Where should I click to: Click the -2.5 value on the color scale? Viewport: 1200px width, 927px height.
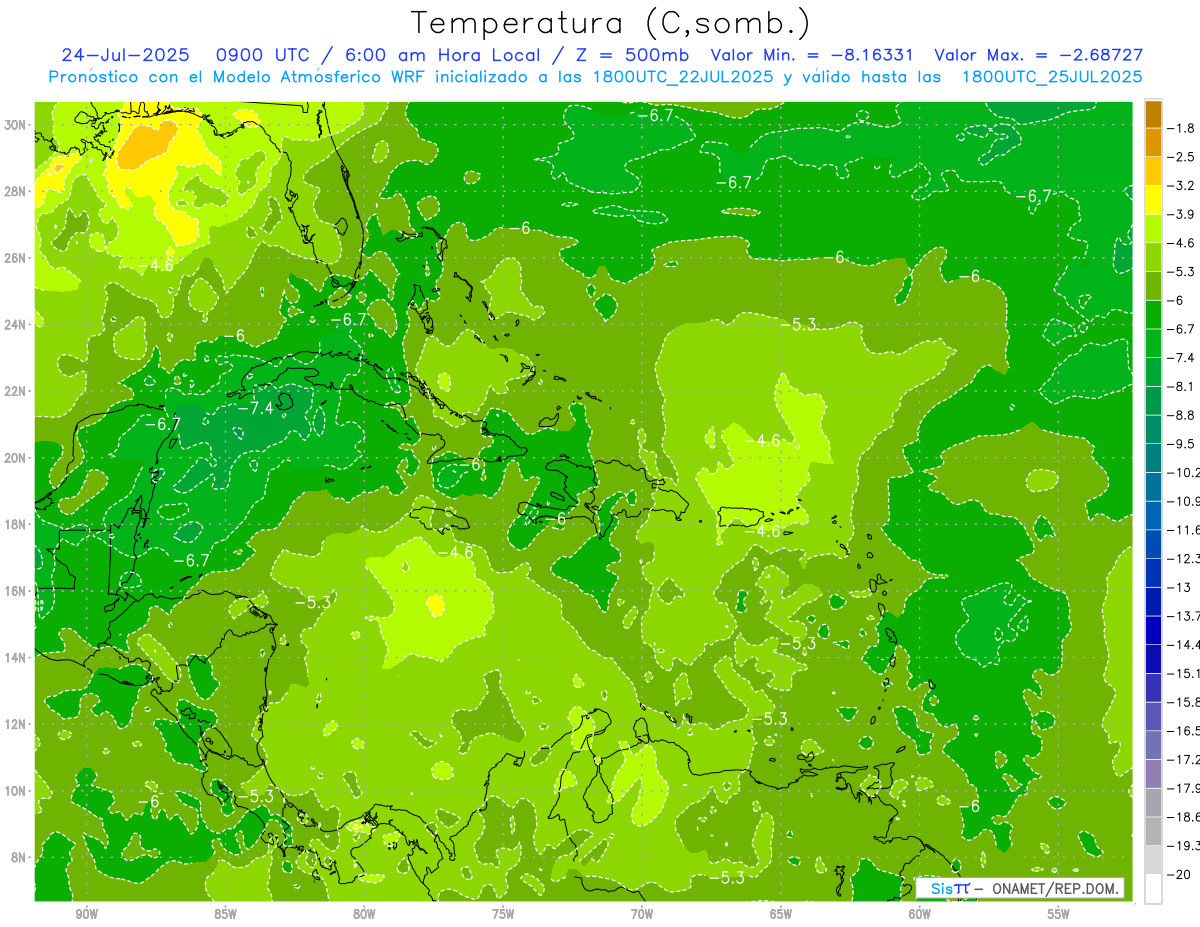pos(1182,157)
